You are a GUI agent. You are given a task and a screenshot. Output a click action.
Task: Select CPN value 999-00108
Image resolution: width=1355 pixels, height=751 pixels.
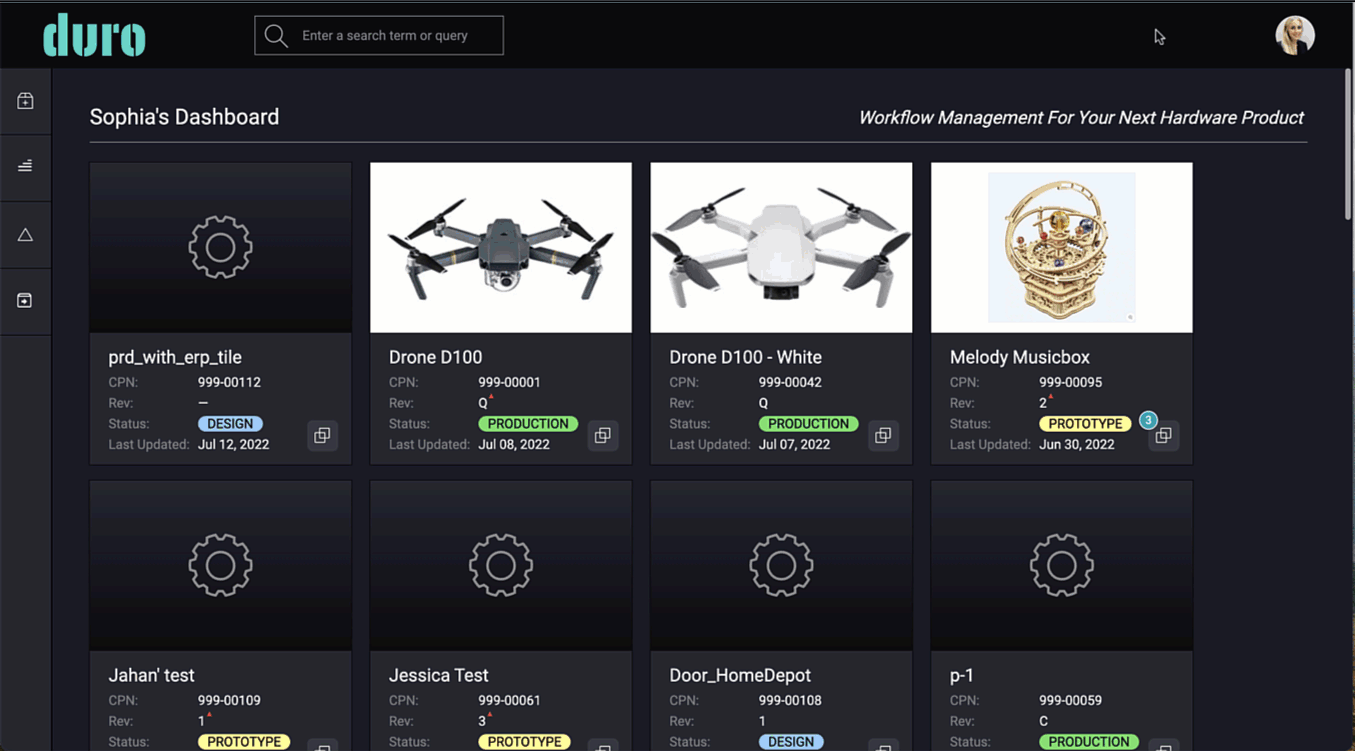click(x=790, y=700)
